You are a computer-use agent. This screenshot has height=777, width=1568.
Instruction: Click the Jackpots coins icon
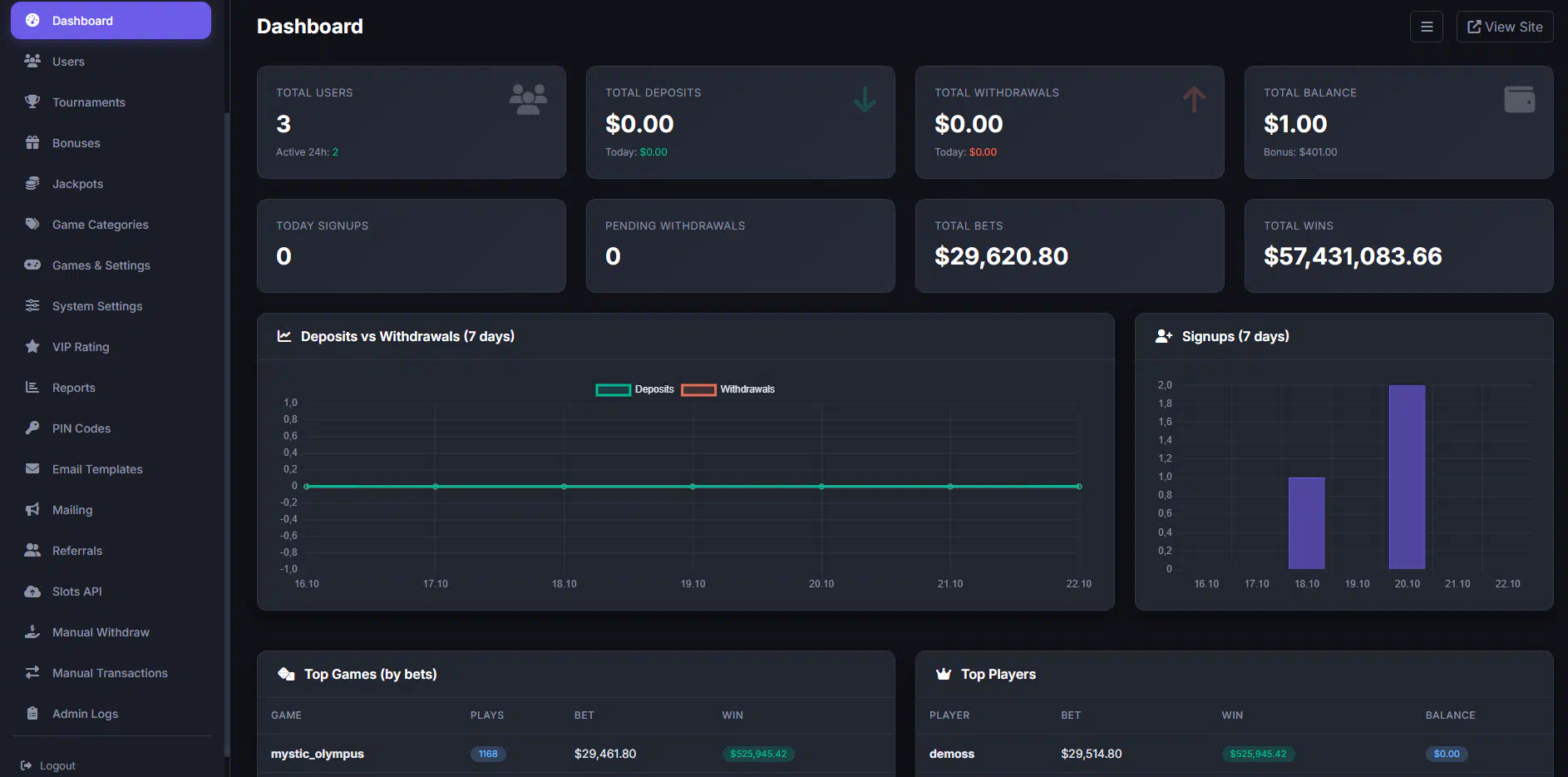[32, 183]
